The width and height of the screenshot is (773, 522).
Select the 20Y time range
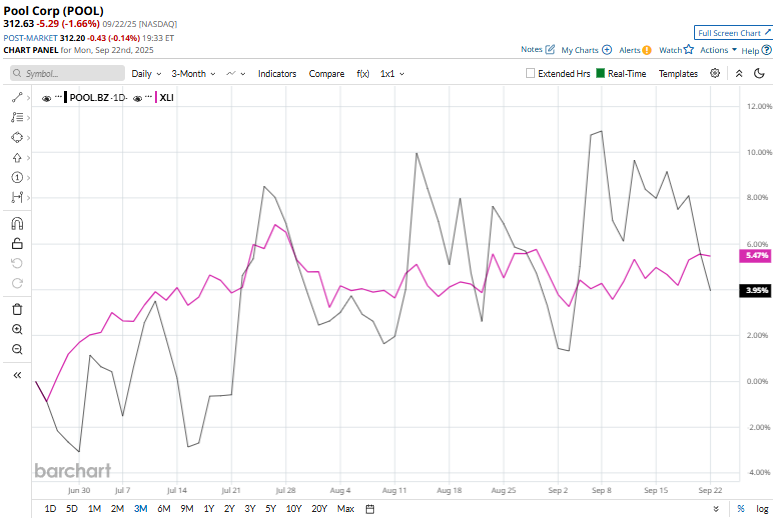coord(319,509)
